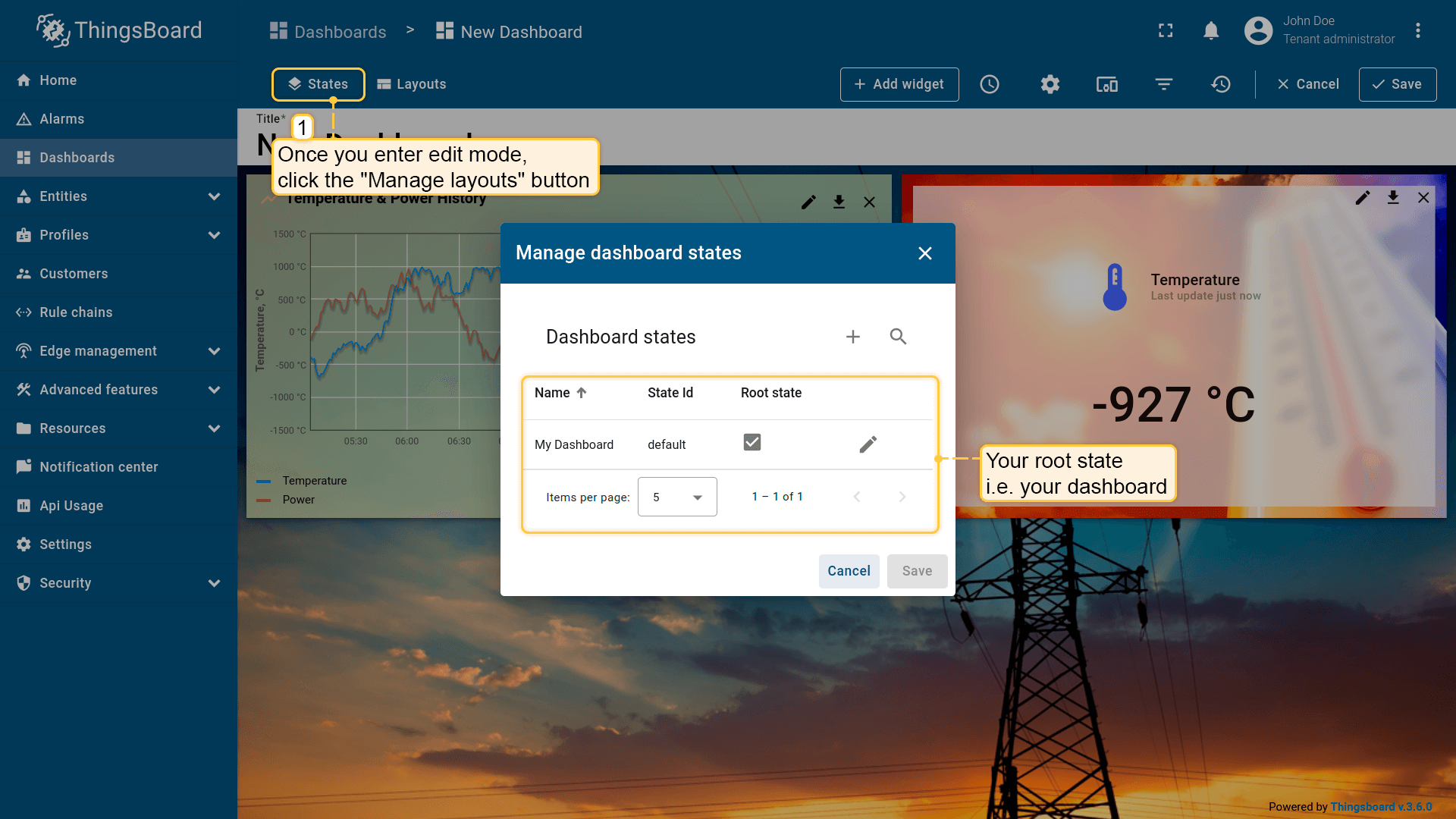Edit the Temperature & Power History widget
The height and width of the screenshot is (819, 1456).
click(808, 202)
